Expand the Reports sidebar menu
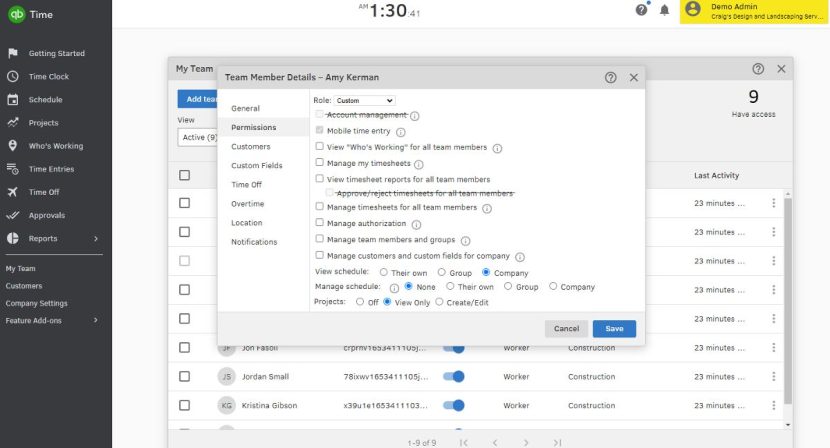 (x=96, y=239)
